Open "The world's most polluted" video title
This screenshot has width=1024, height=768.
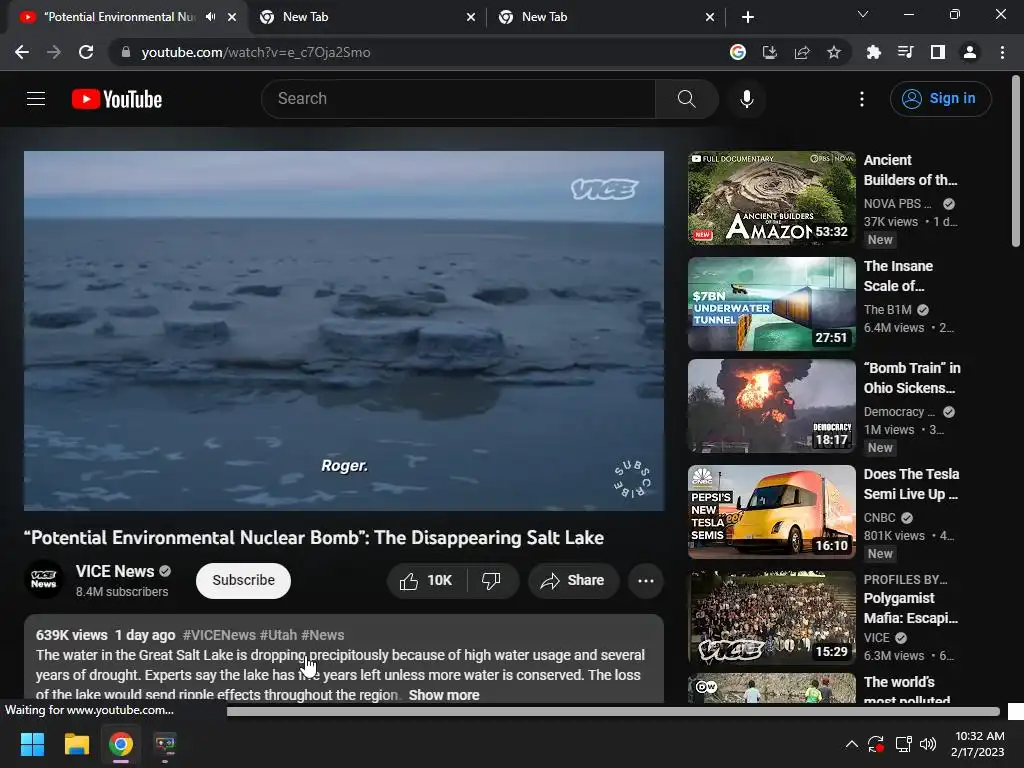906,691
